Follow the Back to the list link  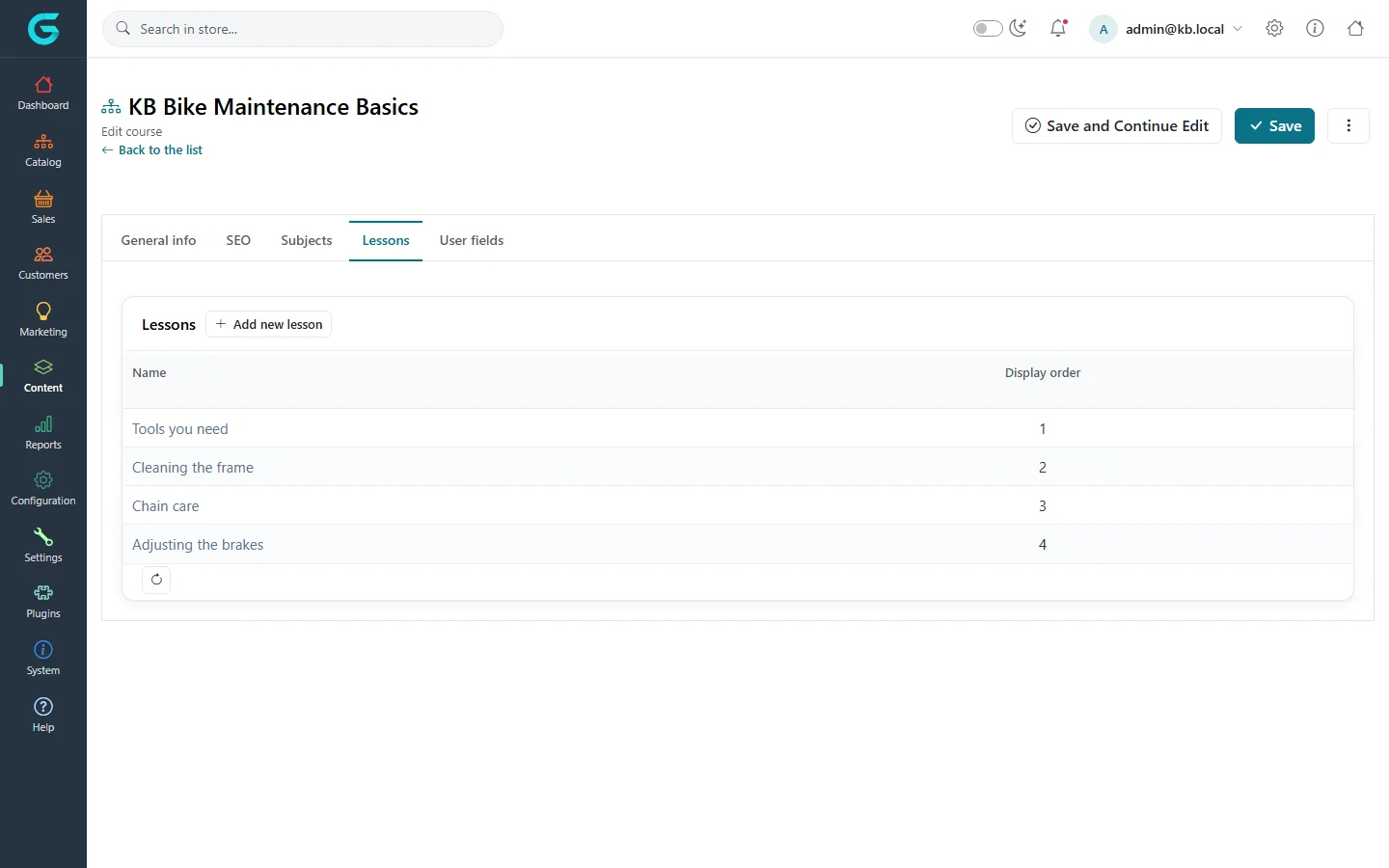(152, 149)
